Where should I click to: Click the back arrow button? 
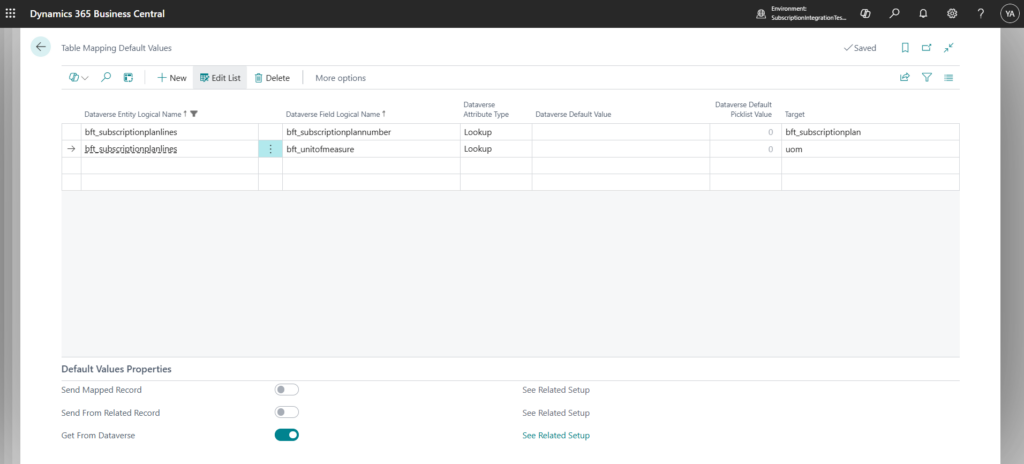(41, 47)
